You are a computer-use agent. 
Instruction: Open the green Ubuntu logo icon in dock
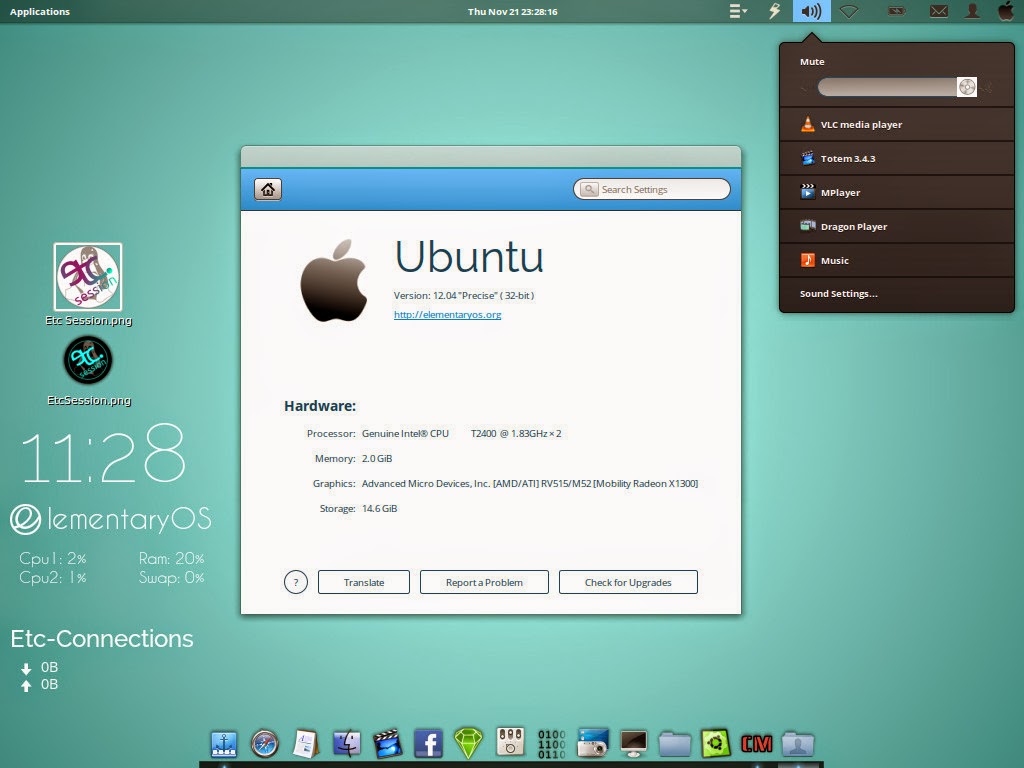715,744
